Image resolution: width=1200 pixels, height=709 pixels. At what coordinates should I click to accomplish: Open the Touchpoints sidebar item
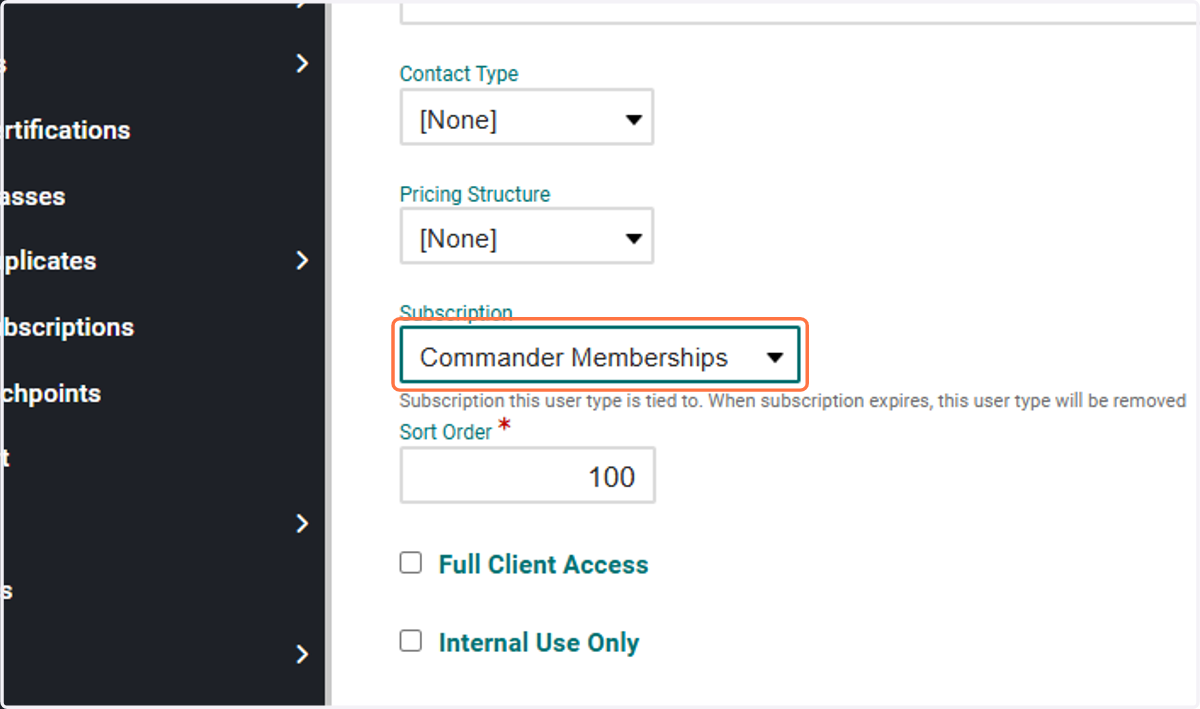pos(50,393)
